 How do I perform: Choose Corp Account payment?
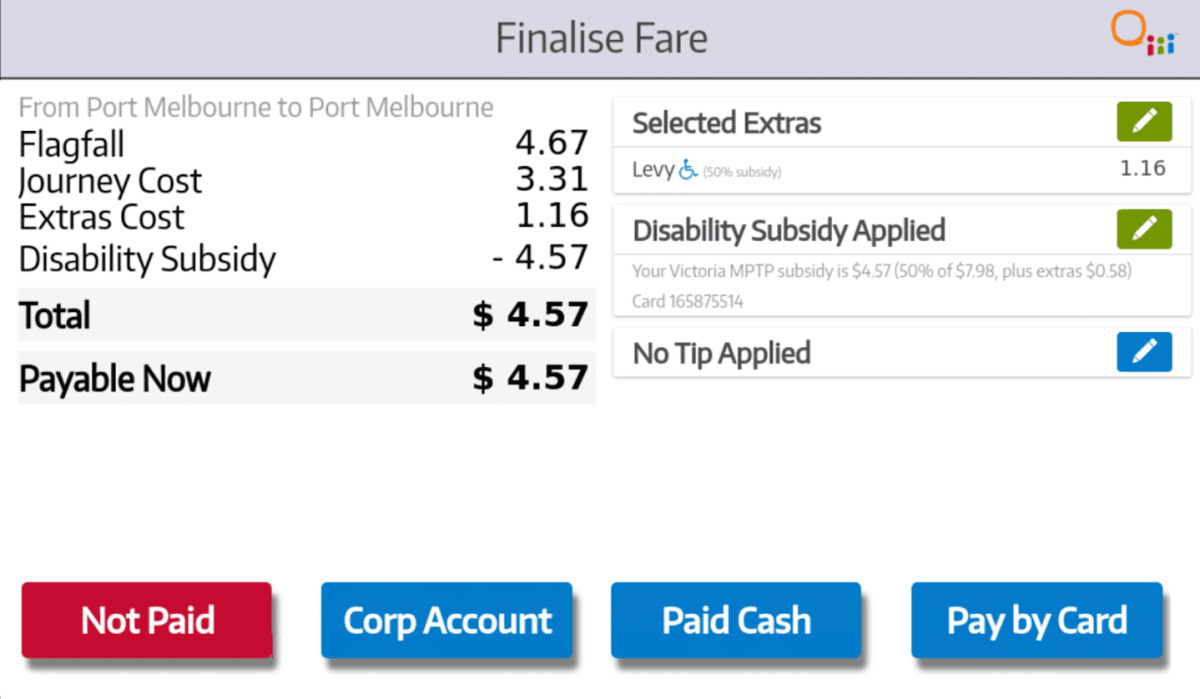[447, 621]
